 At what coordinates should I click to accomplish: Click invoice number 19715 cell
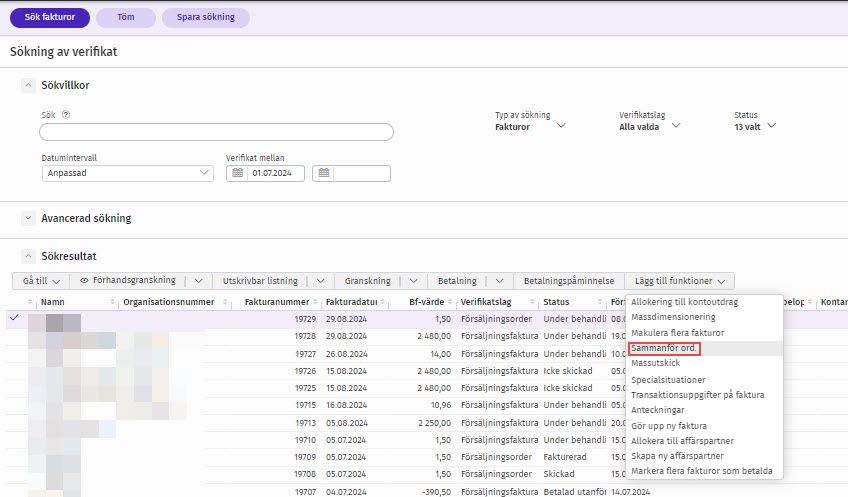[305, 405]
